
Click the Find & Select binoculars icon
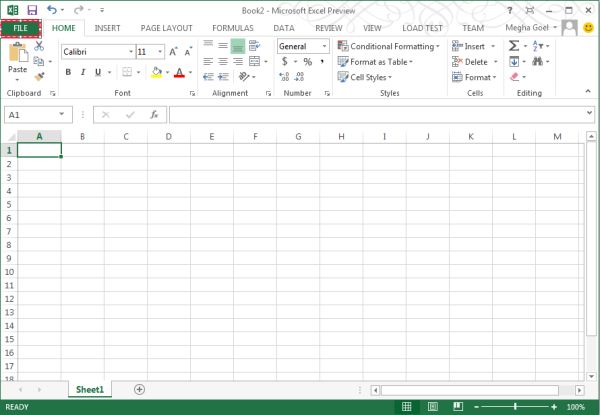[x=538, y=61]
